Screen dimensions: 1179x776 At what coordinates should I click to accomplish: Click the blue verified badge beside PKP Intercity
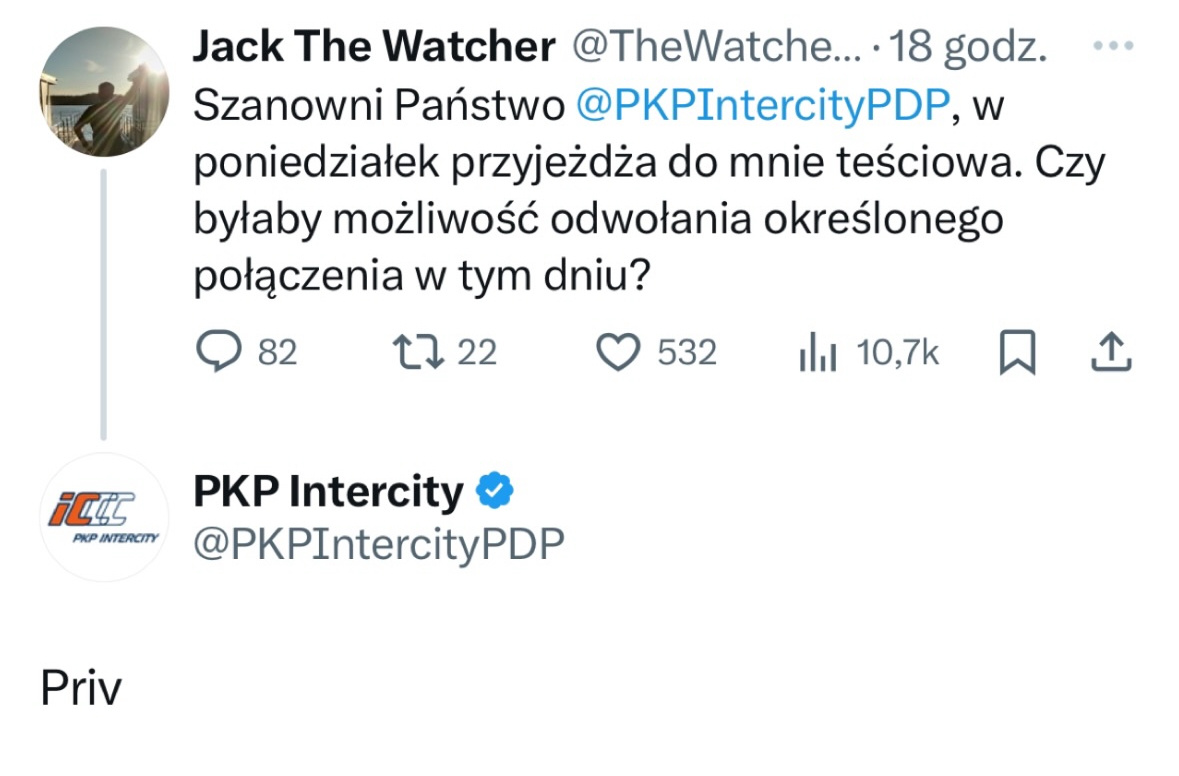click(x=494, y=492)
